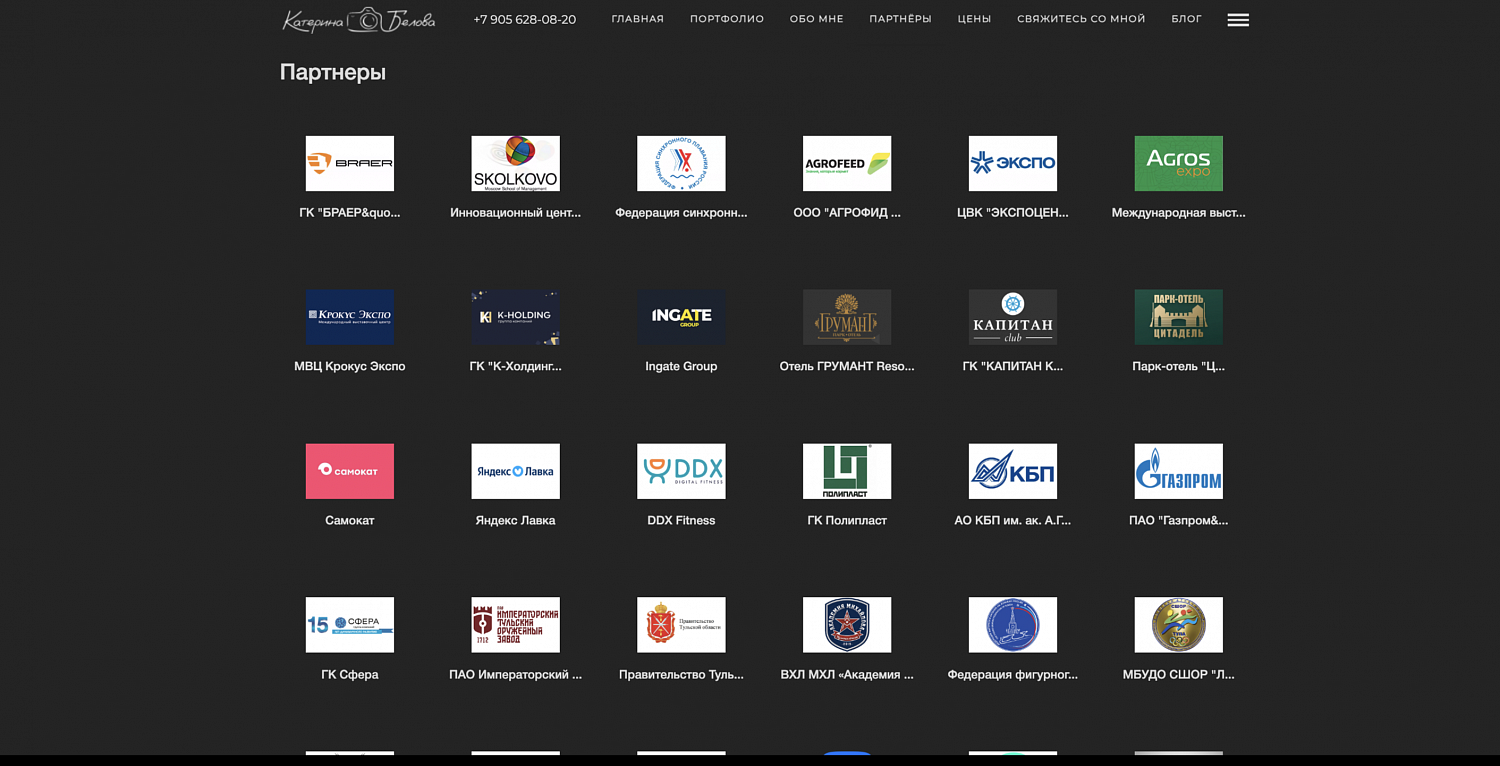Click the Яндекс Лавка logo
1500x766 pixels.
click(515, 471)
